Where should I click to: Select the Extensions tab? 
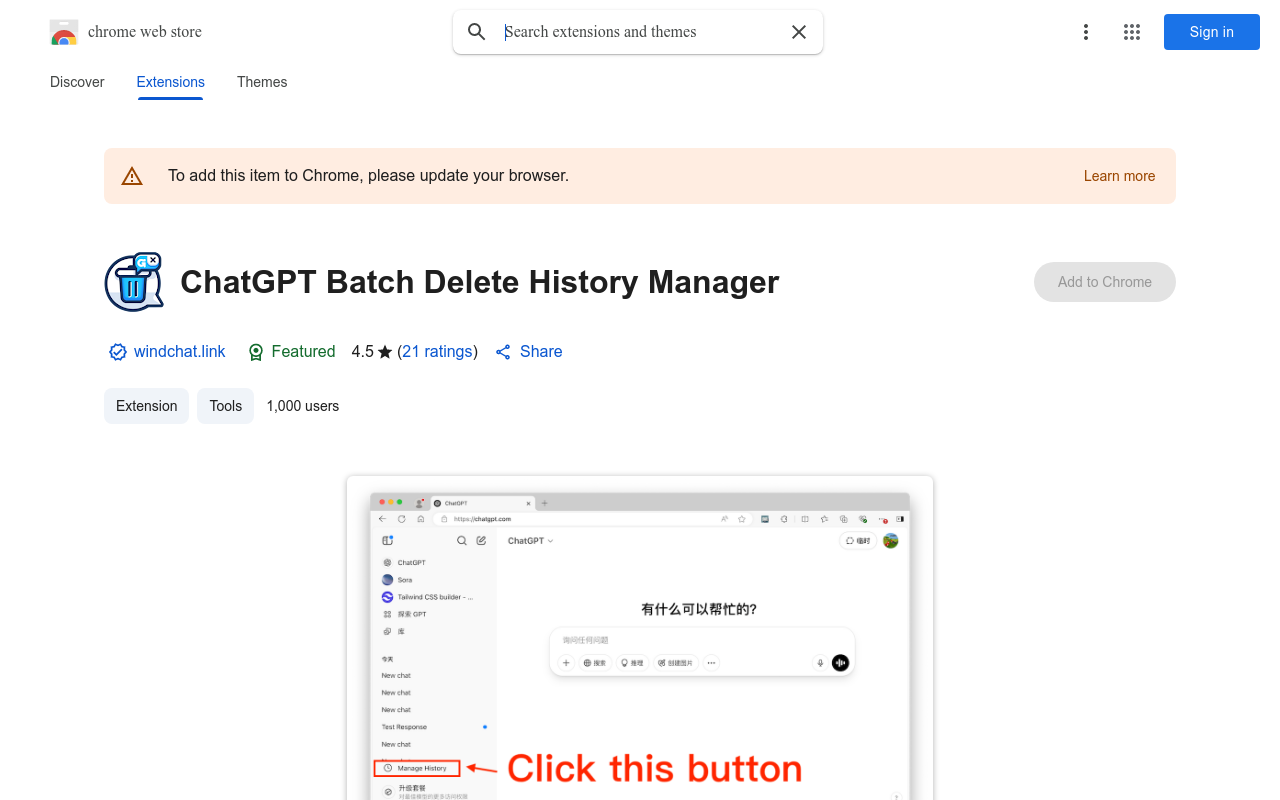click(x=170, y=82)
